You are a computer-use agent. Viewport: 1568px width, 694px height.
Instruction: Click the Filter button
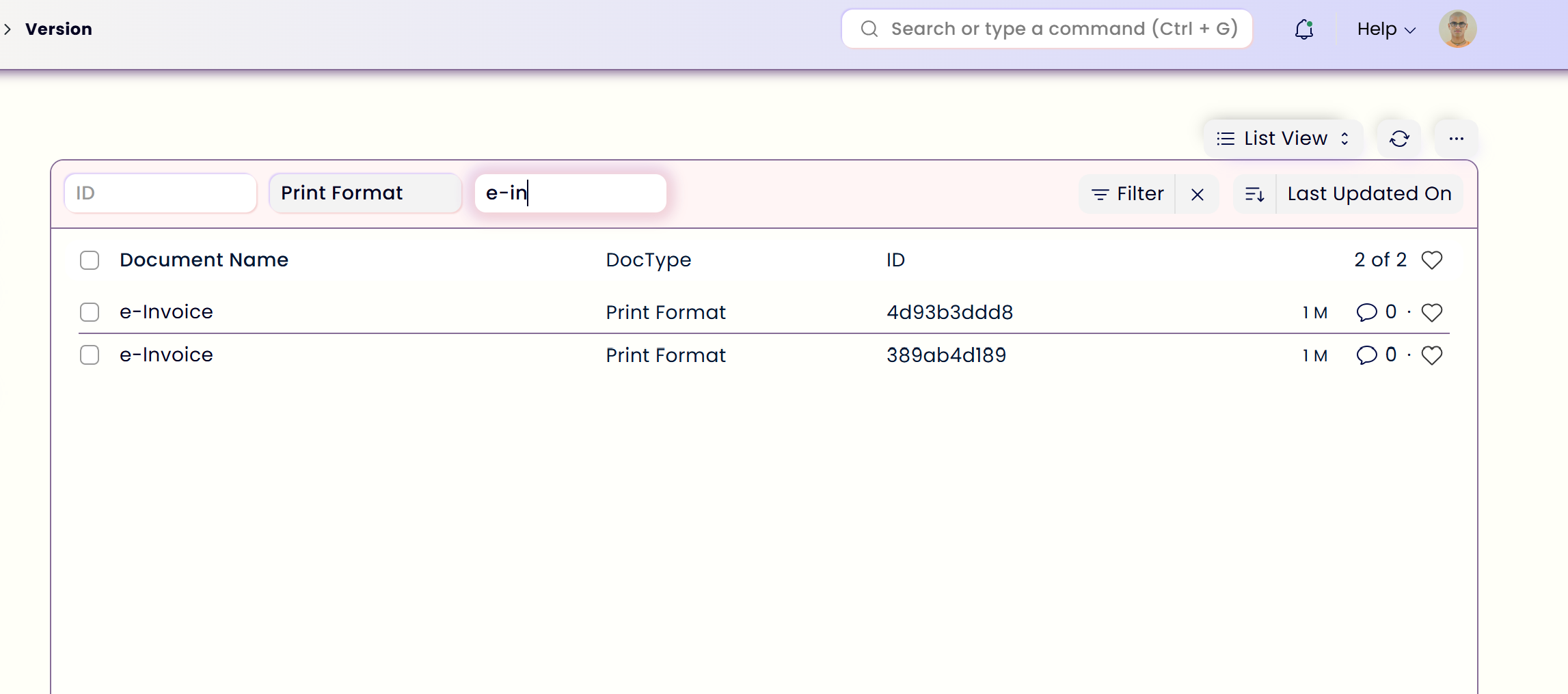tap(1128, 194)
